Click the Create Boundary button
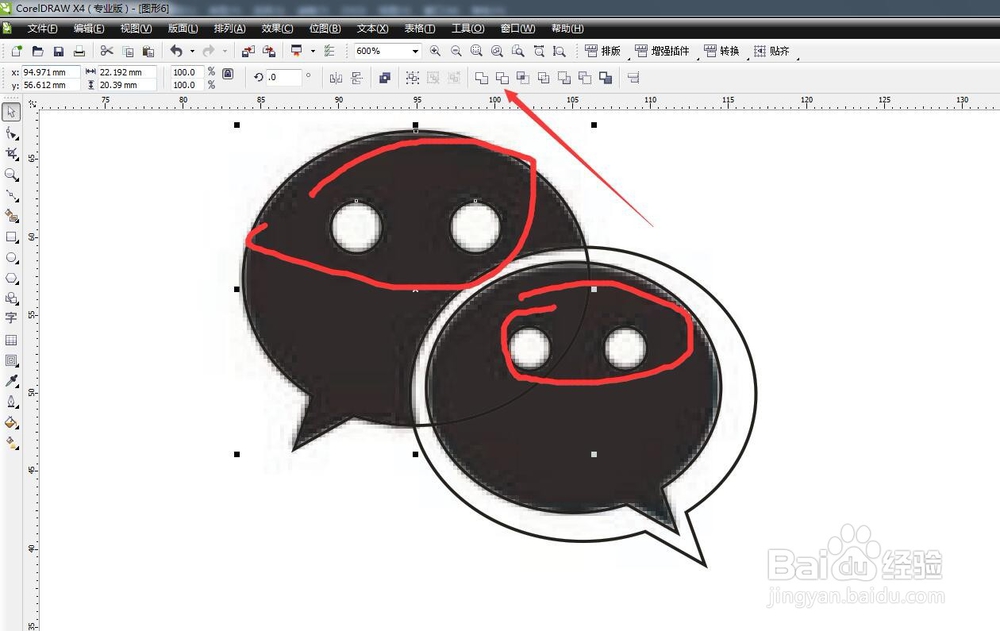Image resolution: width=1000 pixels, height=631 pixels. coord(605,78)
